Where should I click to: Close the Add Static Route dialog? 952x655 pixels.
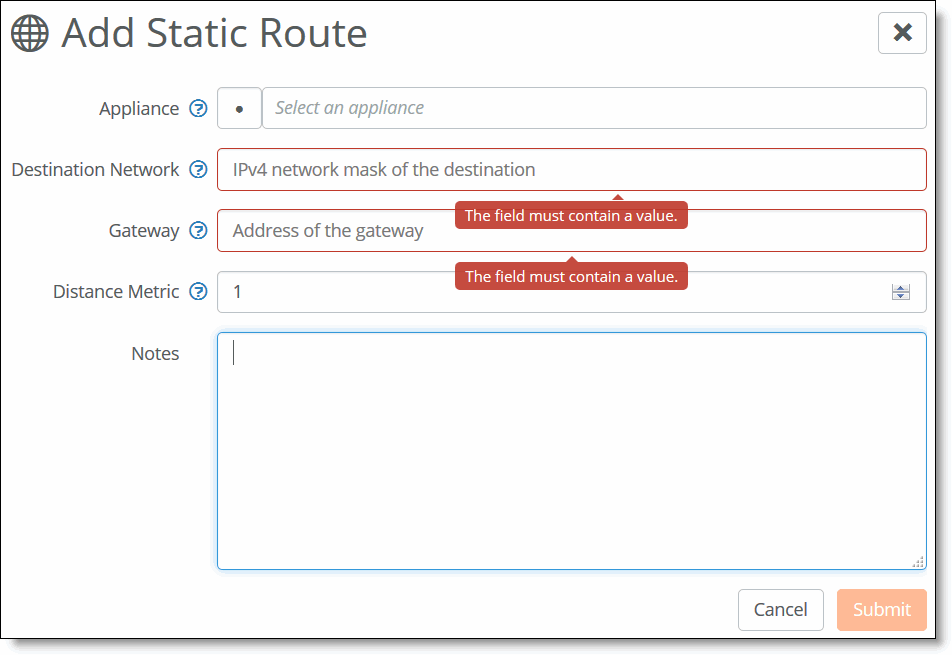coord(902,33)
